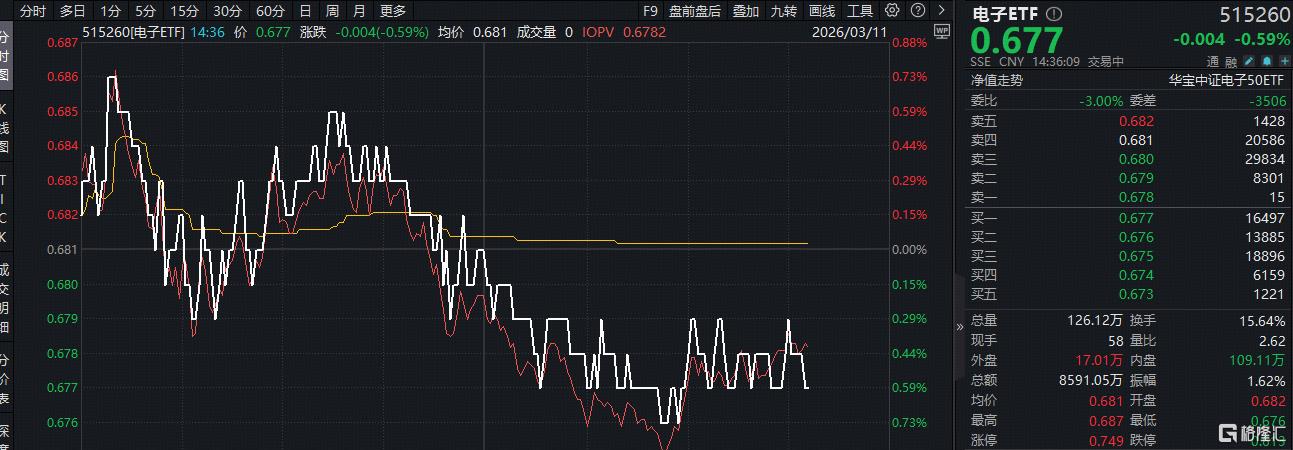Open the chart settings gear icon
1293x450 pixels.
click(893, 11)
